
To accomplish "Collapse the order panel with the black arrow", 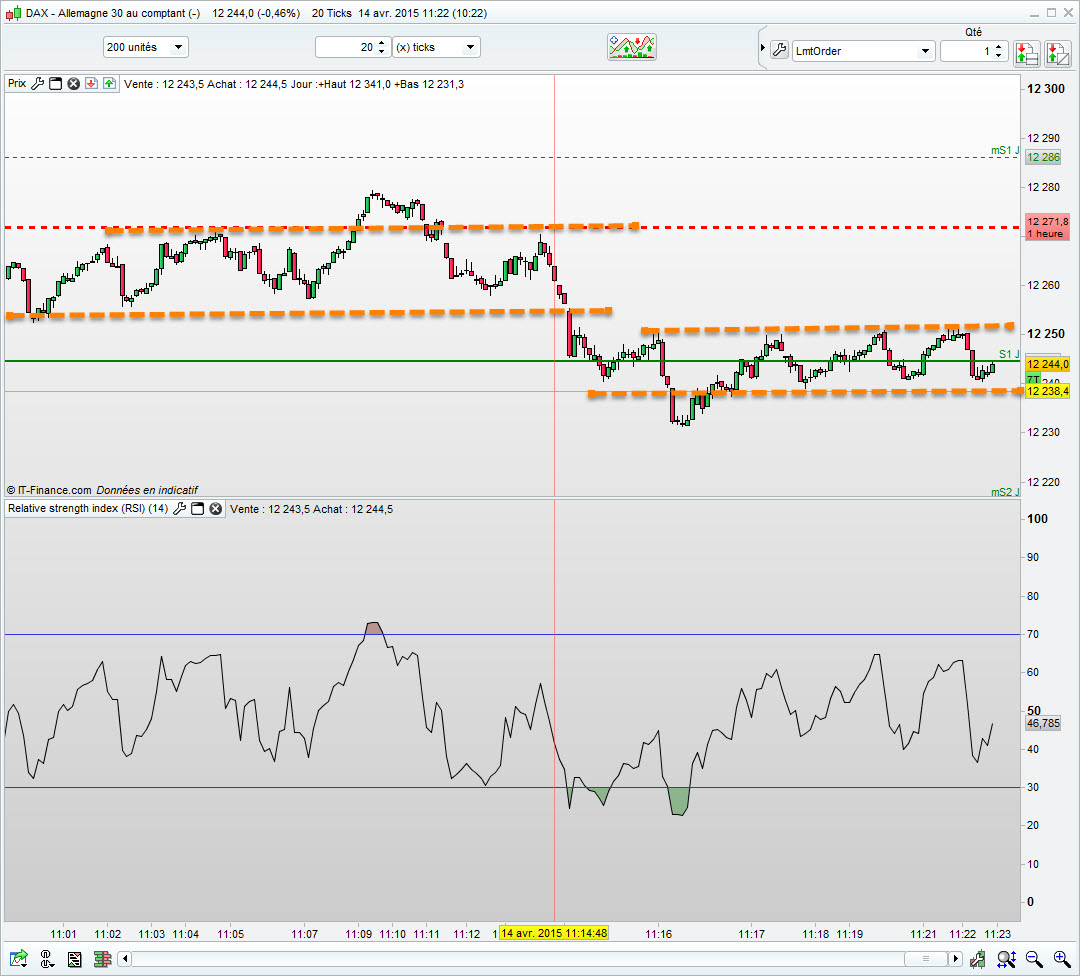I will tap(761, 49).
